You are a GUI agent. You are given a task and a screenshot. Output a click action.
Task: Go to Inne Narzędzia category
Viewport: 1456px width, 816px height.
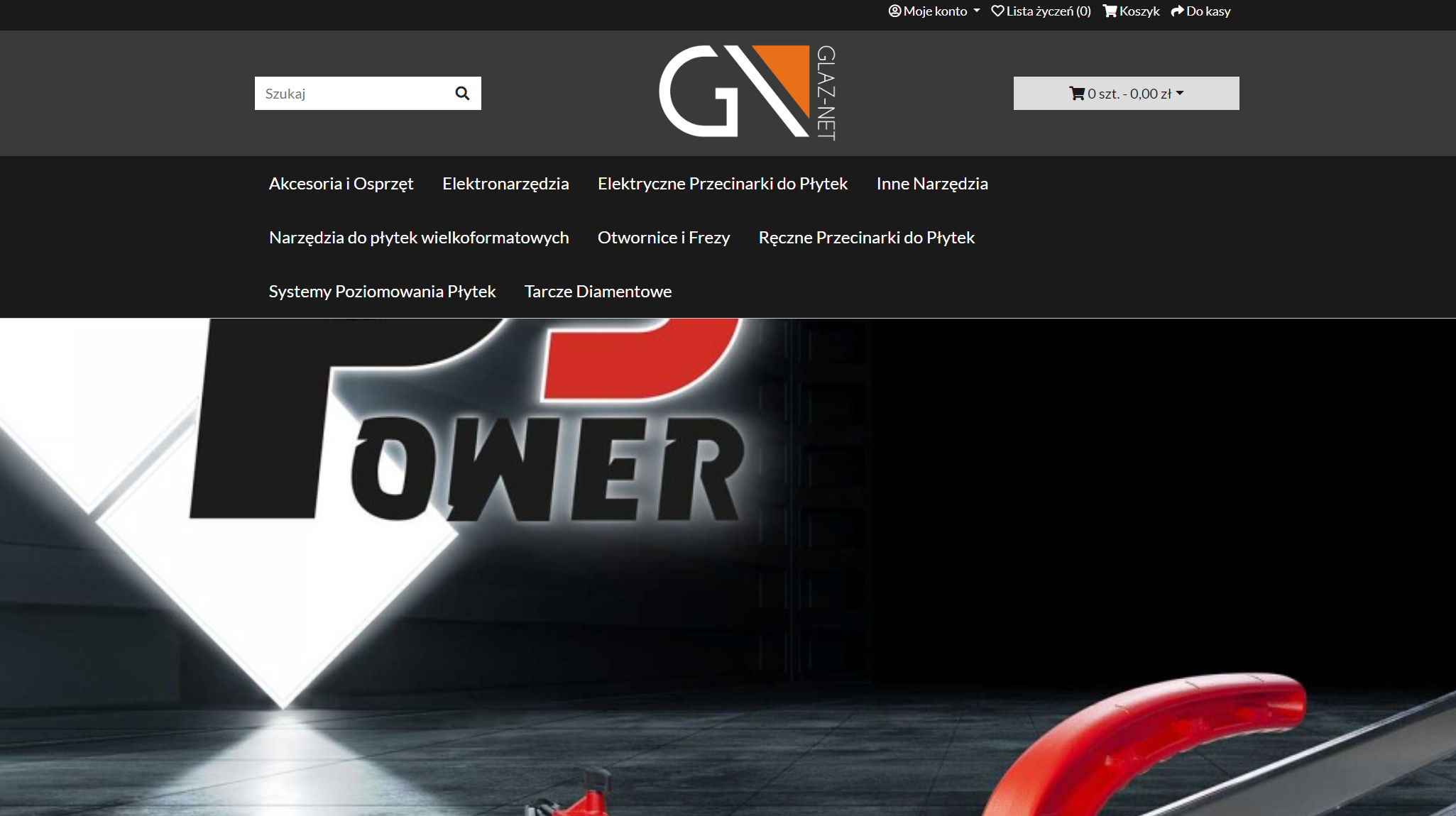(x=931, y=184)
